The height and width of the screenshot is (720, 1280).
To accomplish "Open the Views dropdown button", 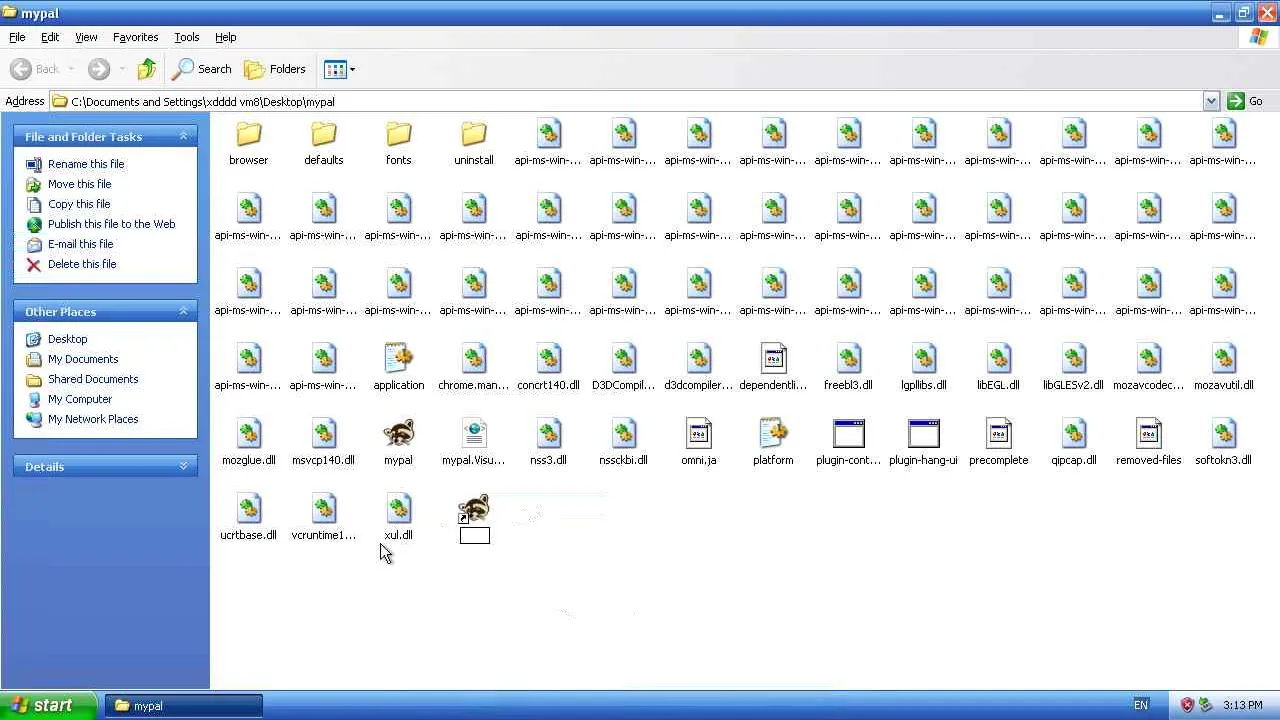I will point(339,69).
